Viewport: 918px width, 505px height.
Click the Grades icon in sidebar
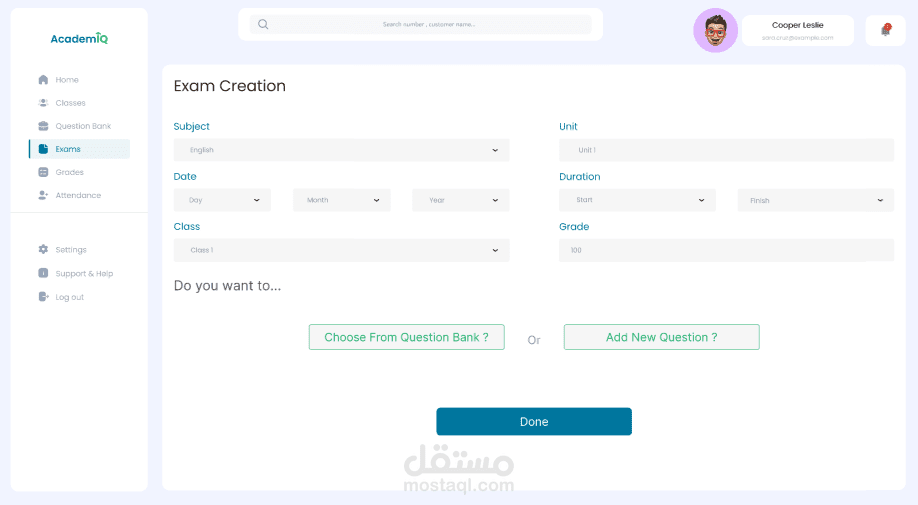pyautogui.click(x=43, y=172)
